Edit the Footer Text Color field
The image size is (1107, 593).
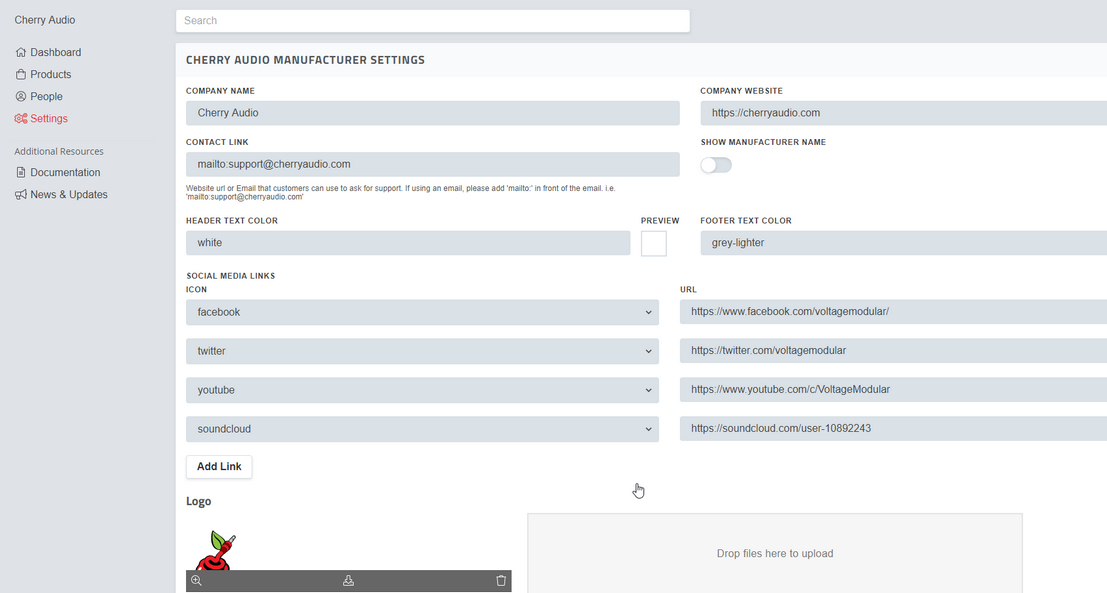(904, 243)
